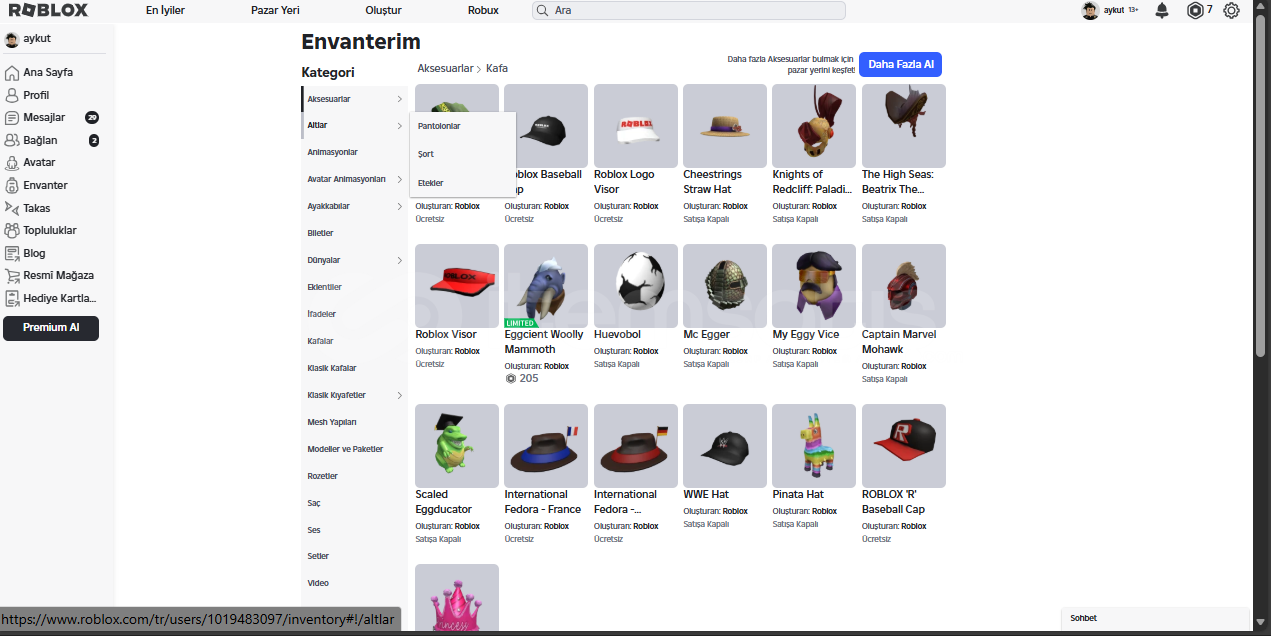Open the Scaled Eggducator thumbnail
The width and height of the screenshot is (1271, 636).
[457, 446]
